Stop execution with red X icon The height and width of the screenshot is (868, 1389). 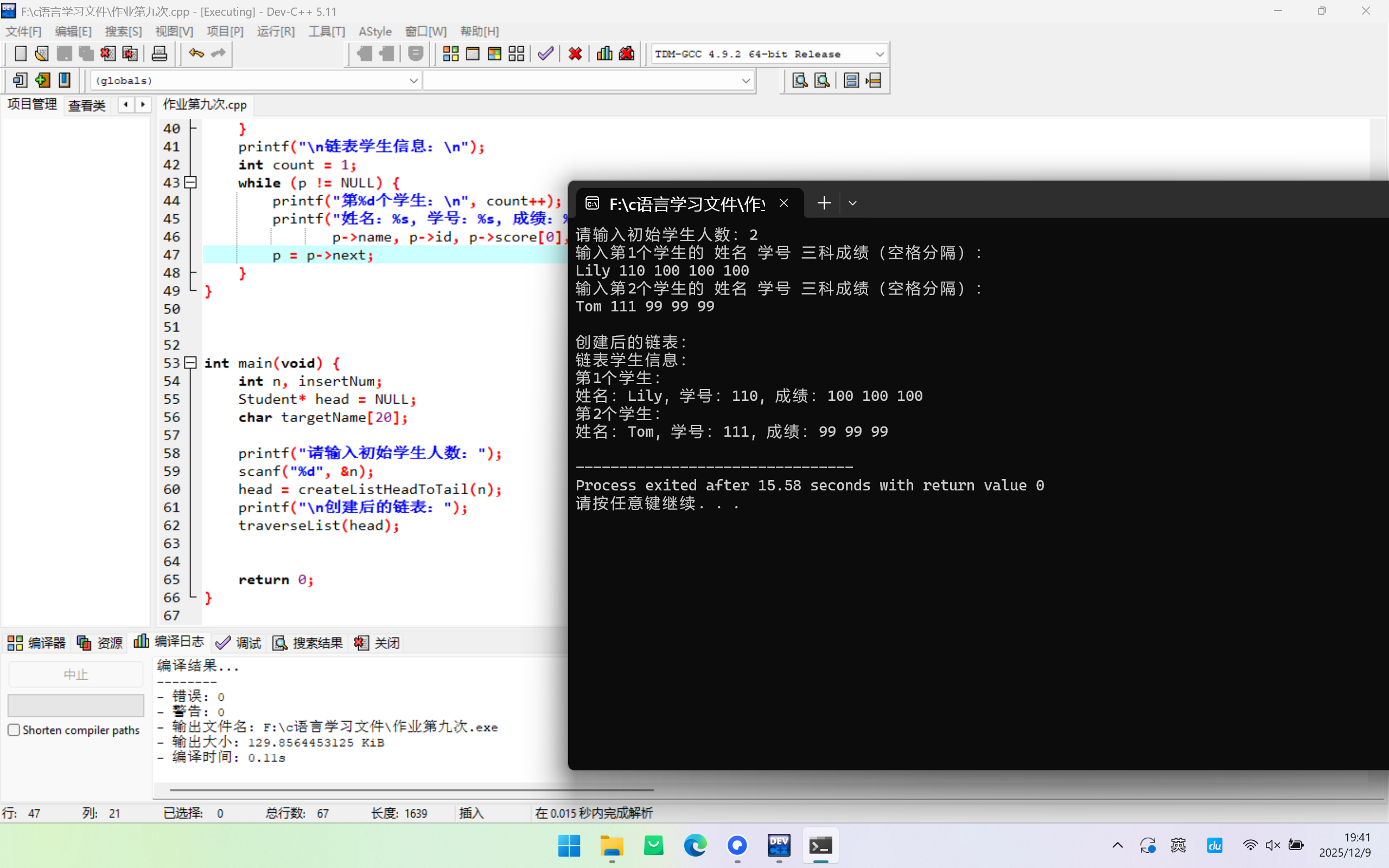point(575,54)
